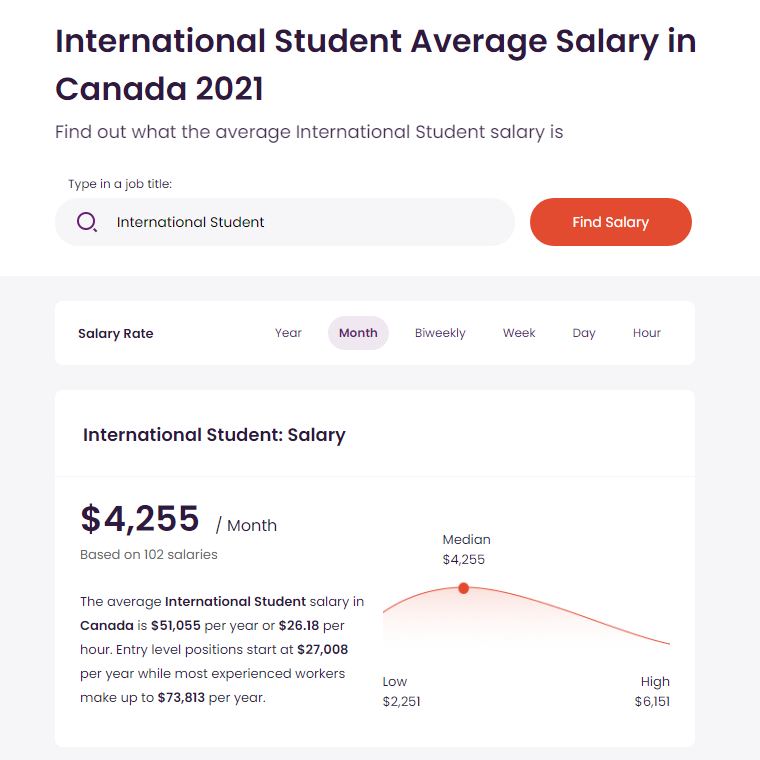Click the Find Salary button
Image resolution: width=760 pixels, height=760 pixels.
pyautogui.click(x=611, y=222)
